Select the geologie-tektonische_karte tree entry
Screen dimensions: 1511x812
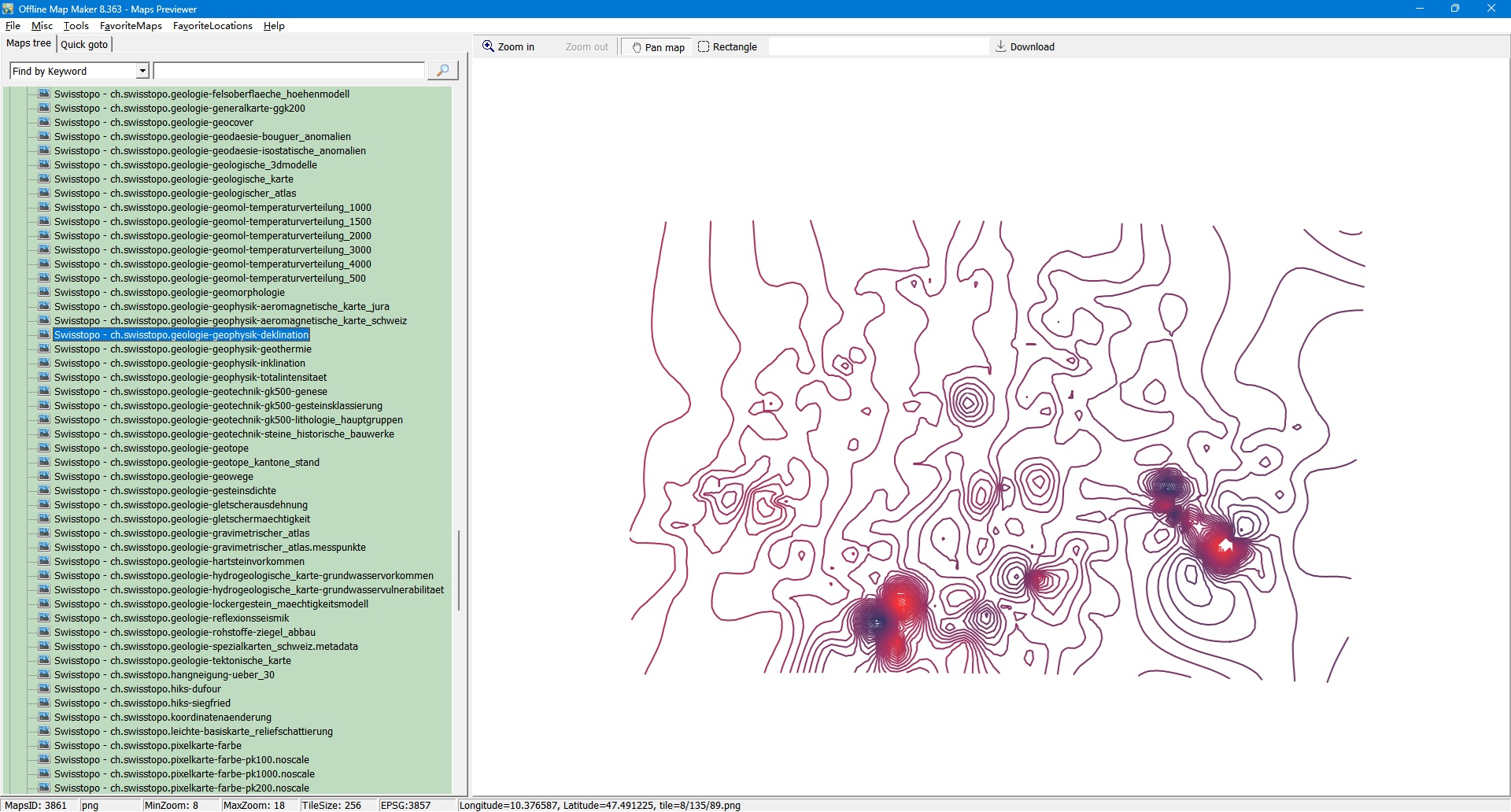(x=172, y=661)
